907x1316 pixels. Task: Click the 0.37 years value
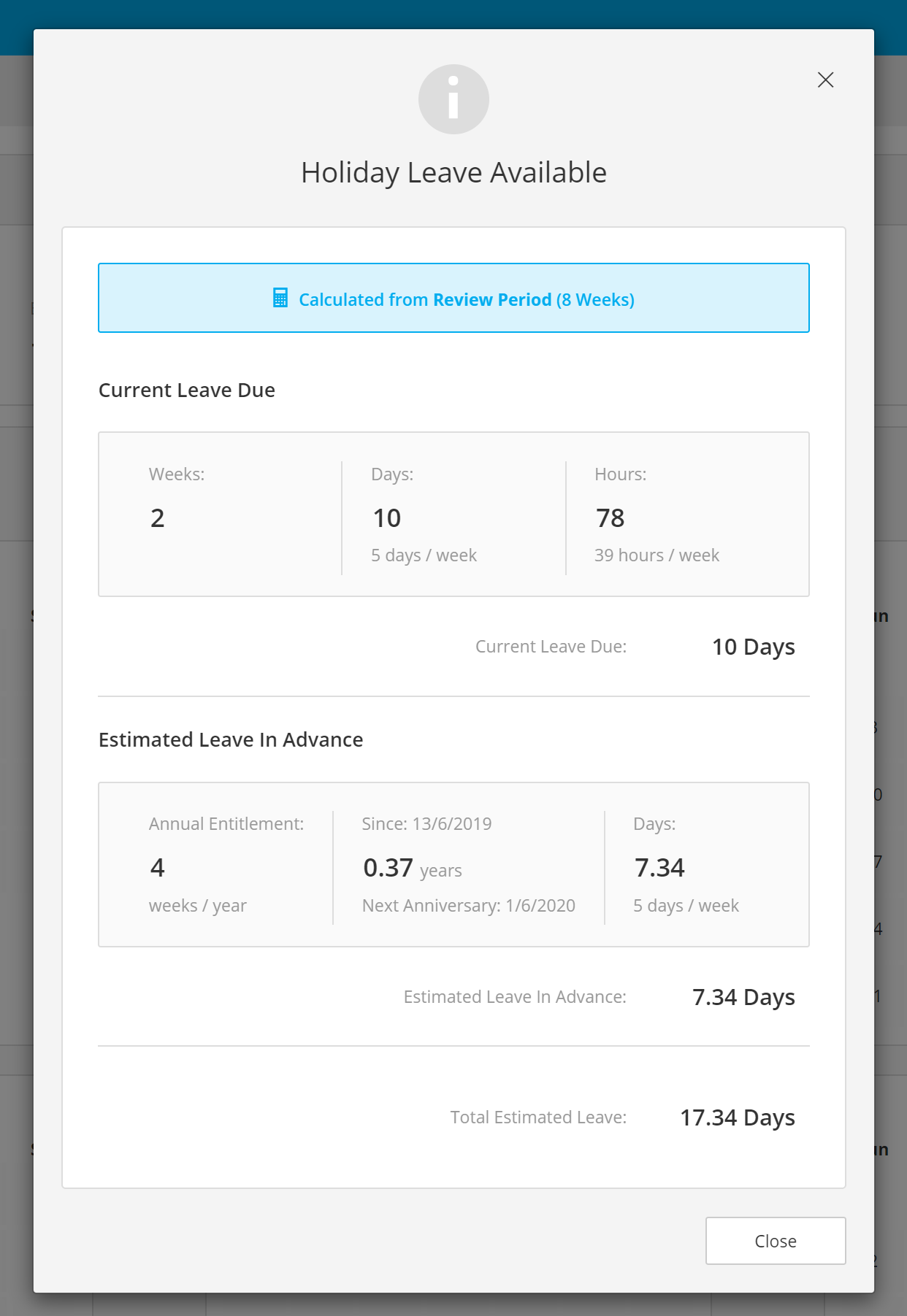coord(412,869)
